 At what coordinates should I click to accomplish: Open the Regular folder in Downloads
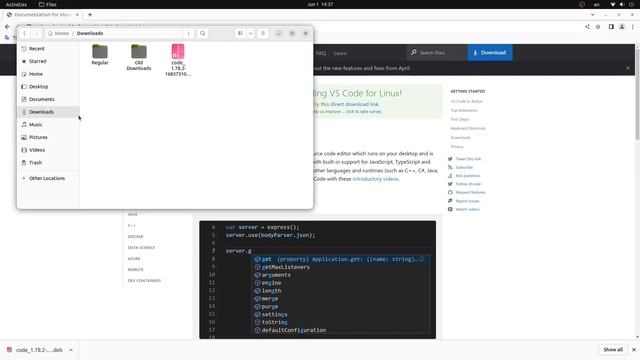point(100,54)
